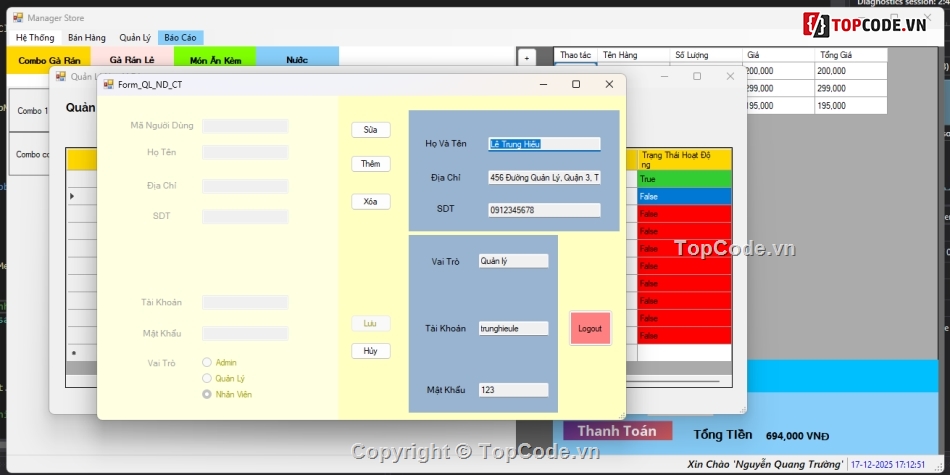Image resolution: width=950 pixels, height=475 pixels.
Task: Click the Hủy button
Action: (x=371, y=351)
